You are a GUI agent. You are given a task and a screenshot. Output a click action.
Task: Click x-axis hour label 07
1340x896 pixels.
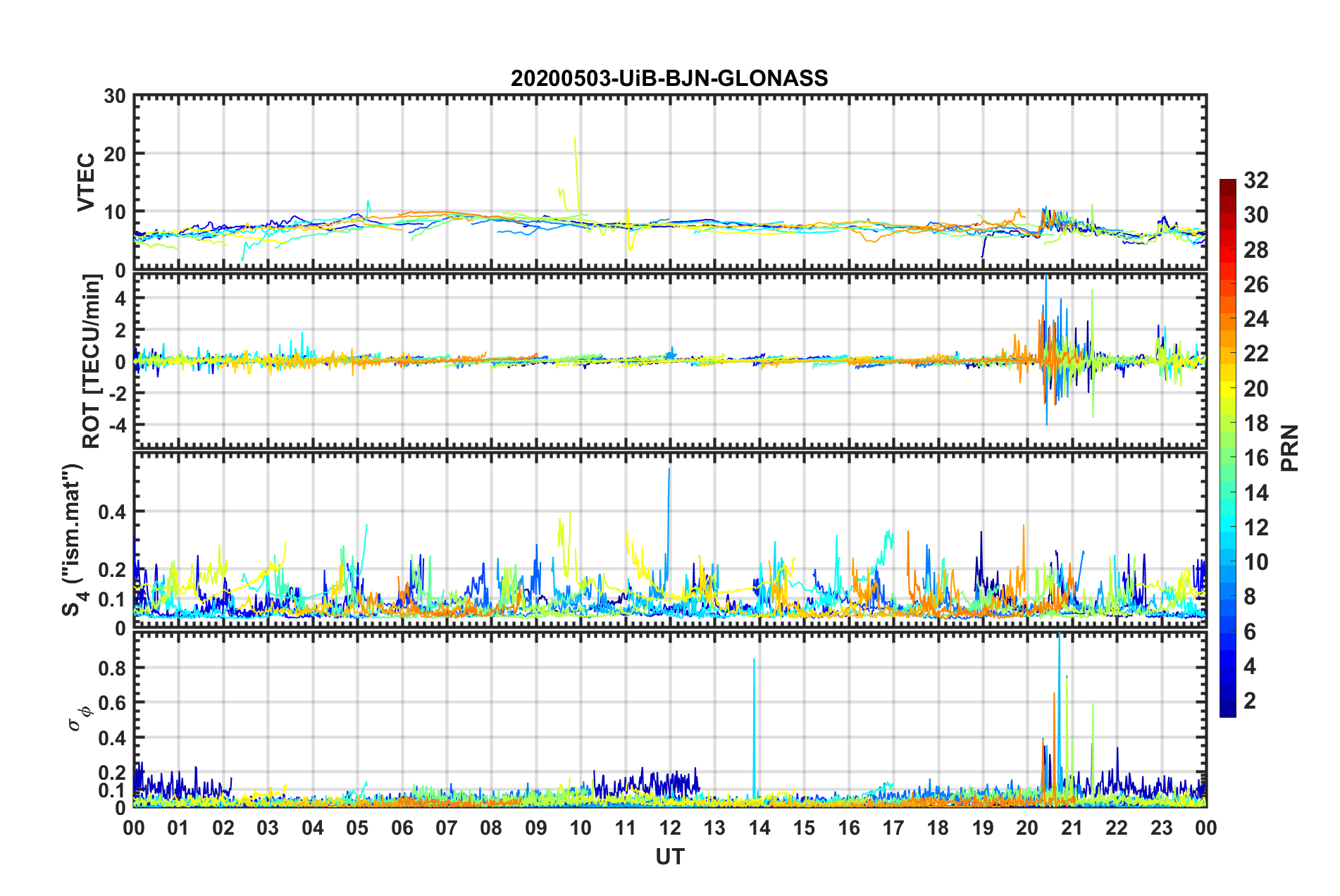coord(447,828)
